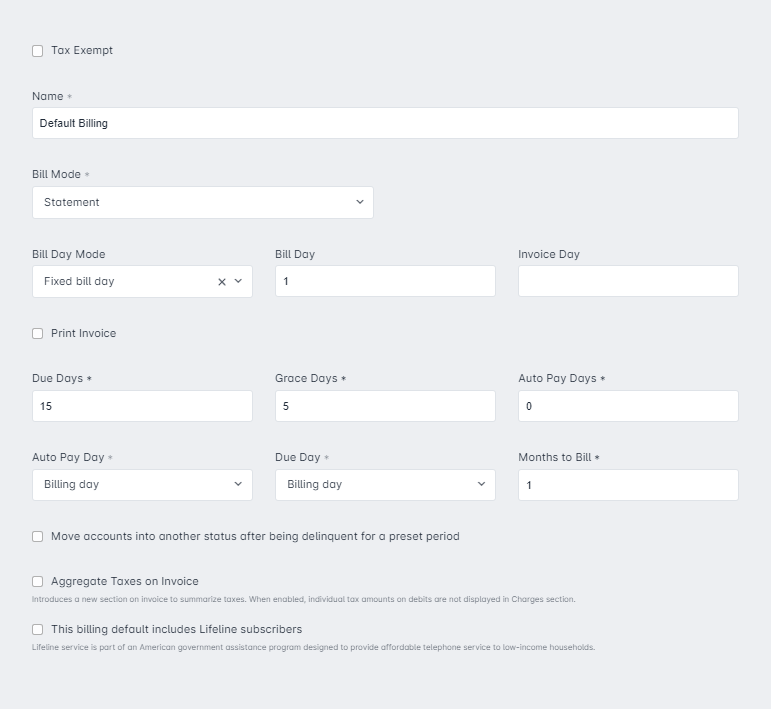This screenshot has height=709, width=771.
Task: Click the Grace Days input field
Action: point(385,406)
